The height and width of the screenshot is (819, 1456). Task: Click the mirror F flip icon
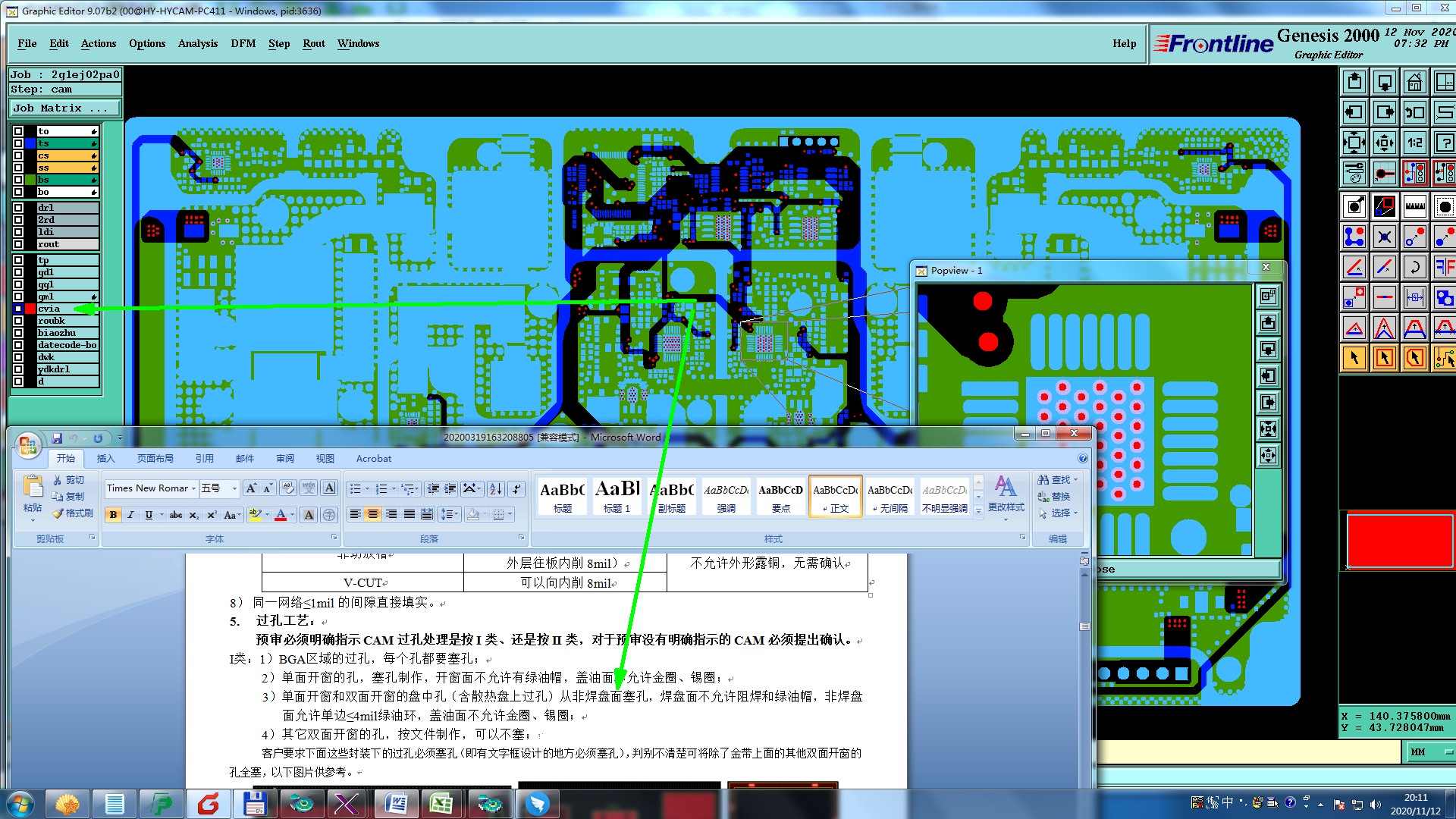tap(1445, 267)
